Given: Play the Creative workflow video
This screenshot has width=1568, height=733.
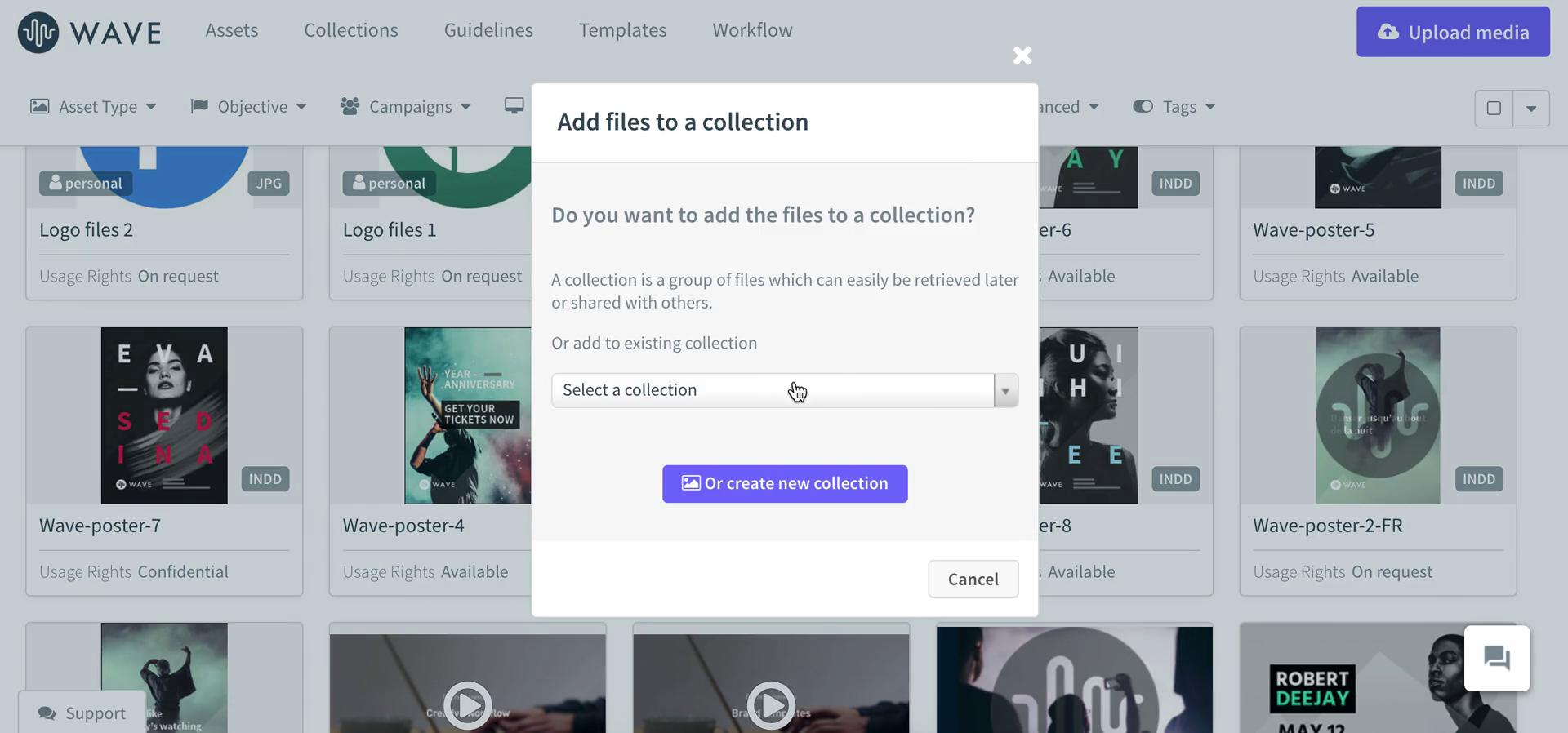Looking at the screenshot, I should 468,704.
